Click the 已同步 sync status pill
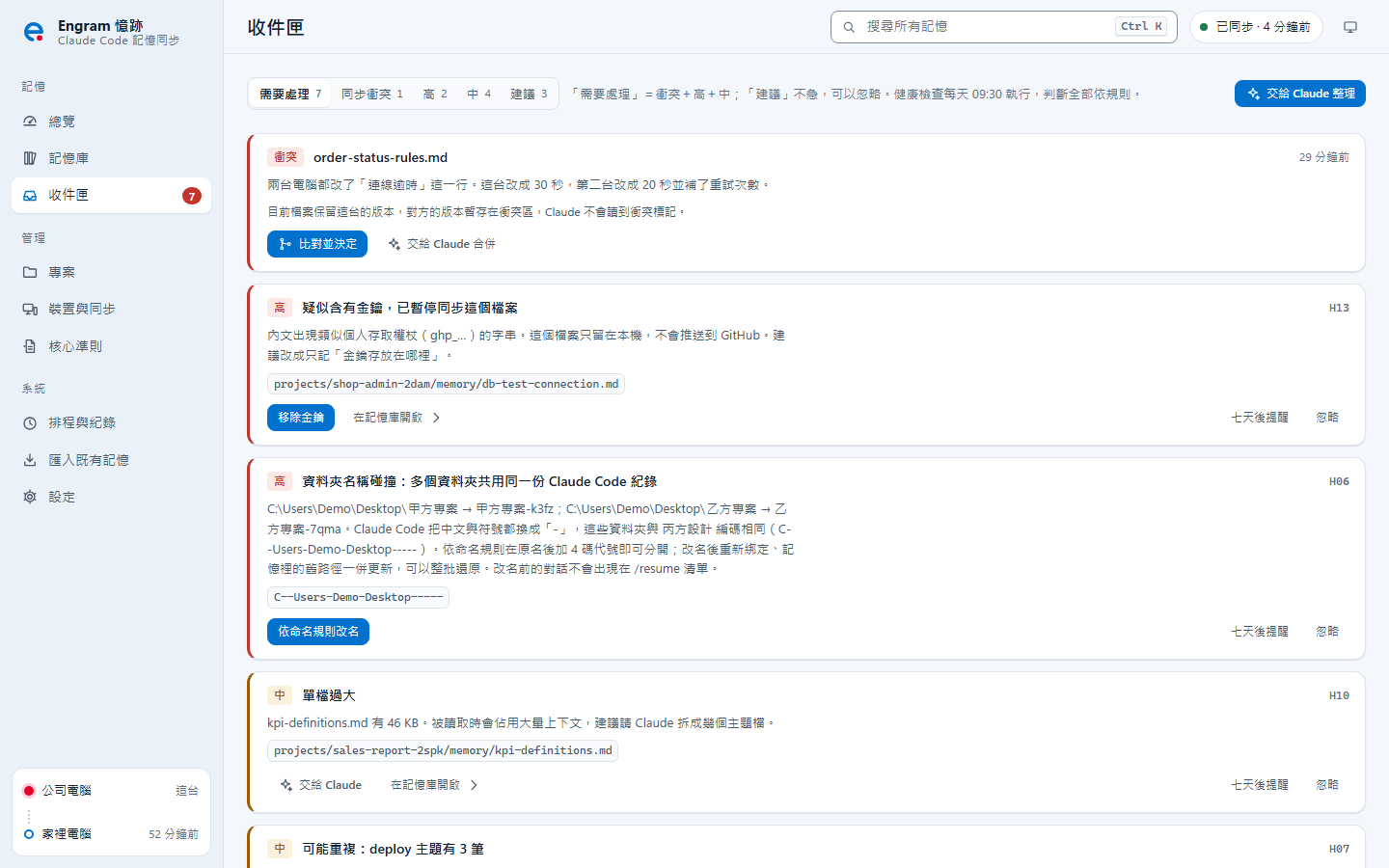The image size is (1389, 868). [1255, 27]
